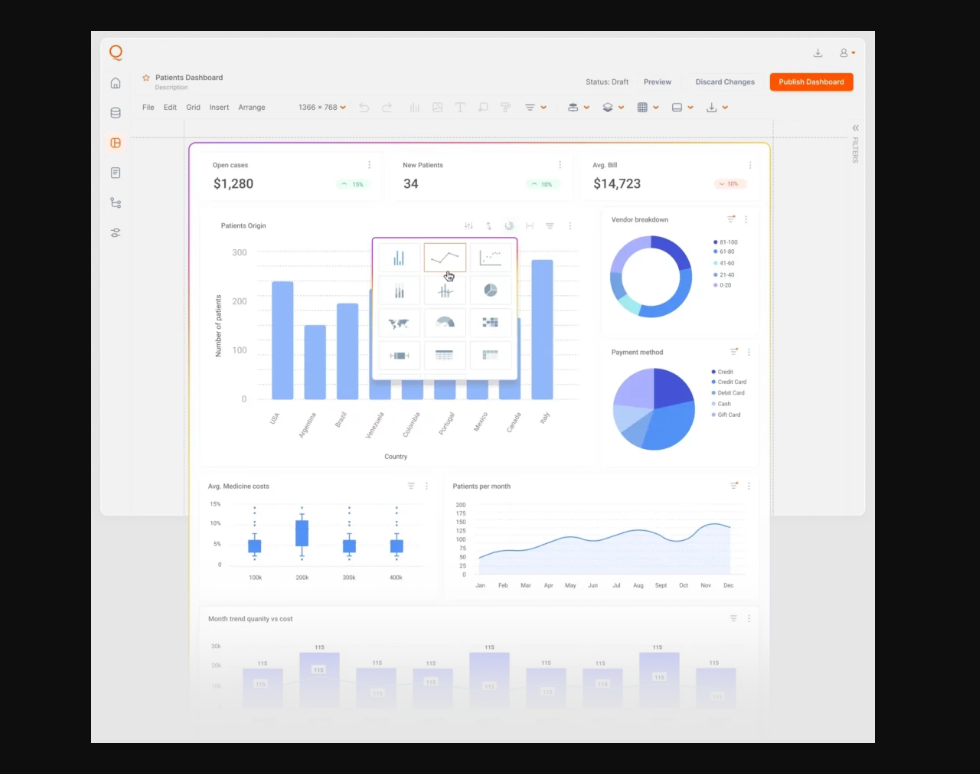This screenshot has width=980, height=774.
Task: Select the gauge chart type option
Action: point(444,323)
